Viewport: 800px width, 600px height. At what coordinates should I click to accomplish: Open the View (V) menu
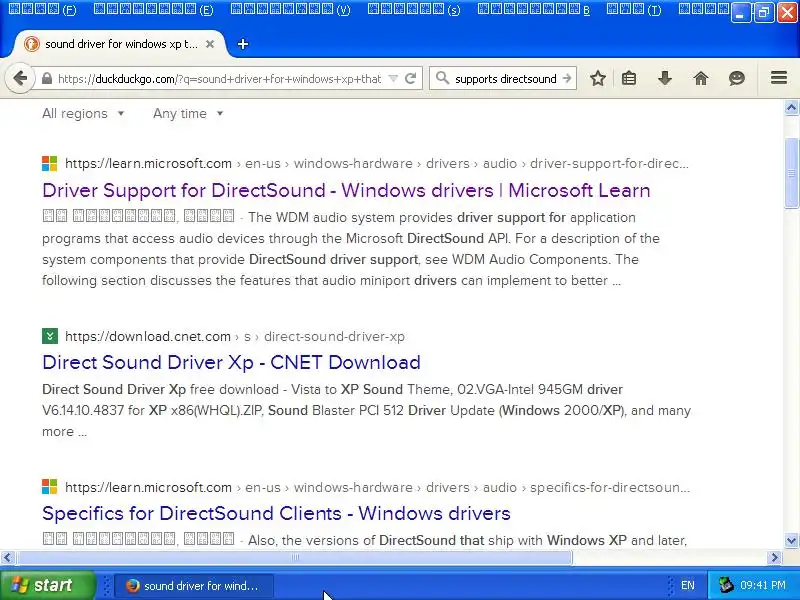coord(290,9)
